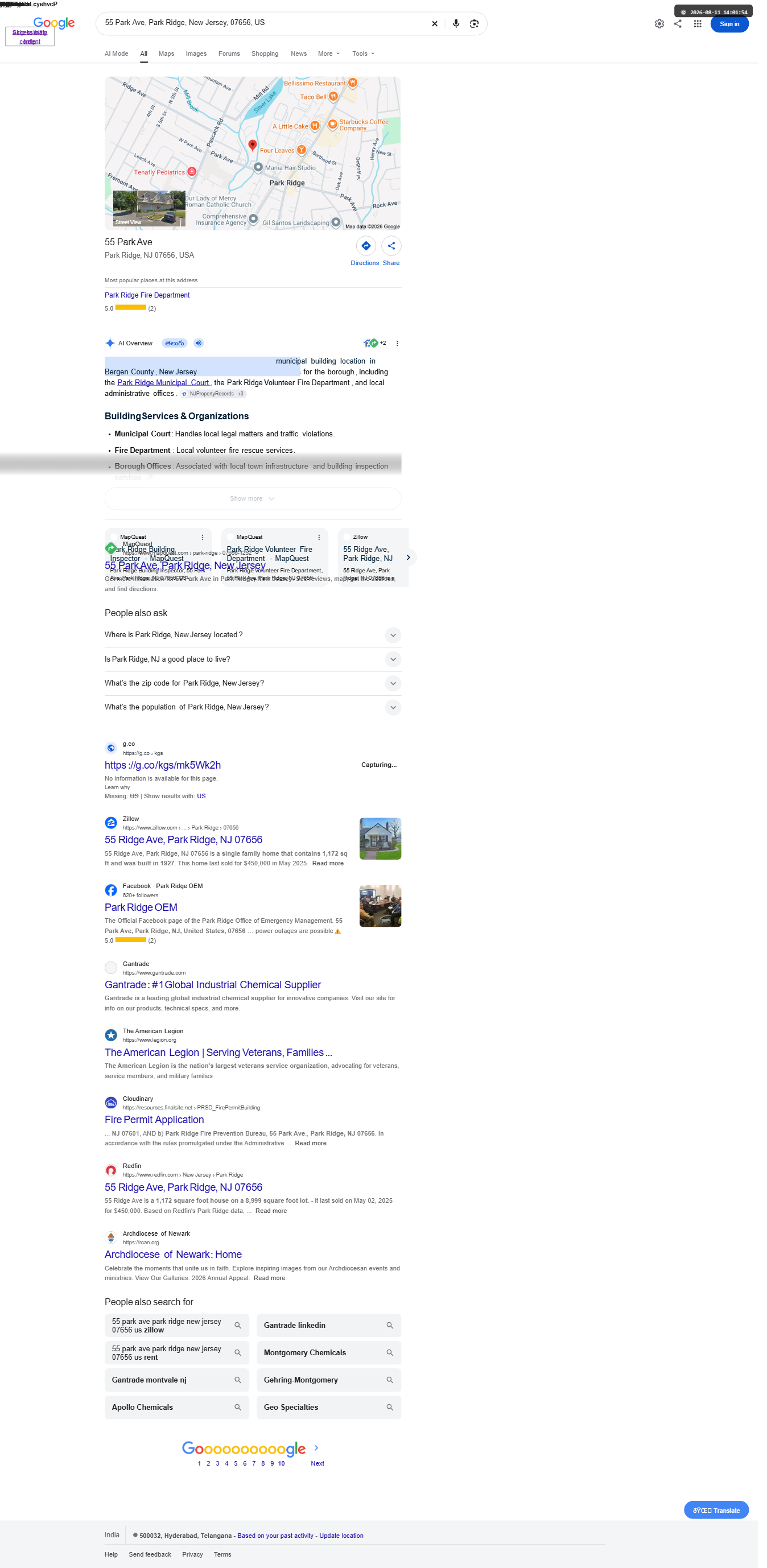
Task: Listen to the AI Overview audio
Action: click(x=199, y=343)
